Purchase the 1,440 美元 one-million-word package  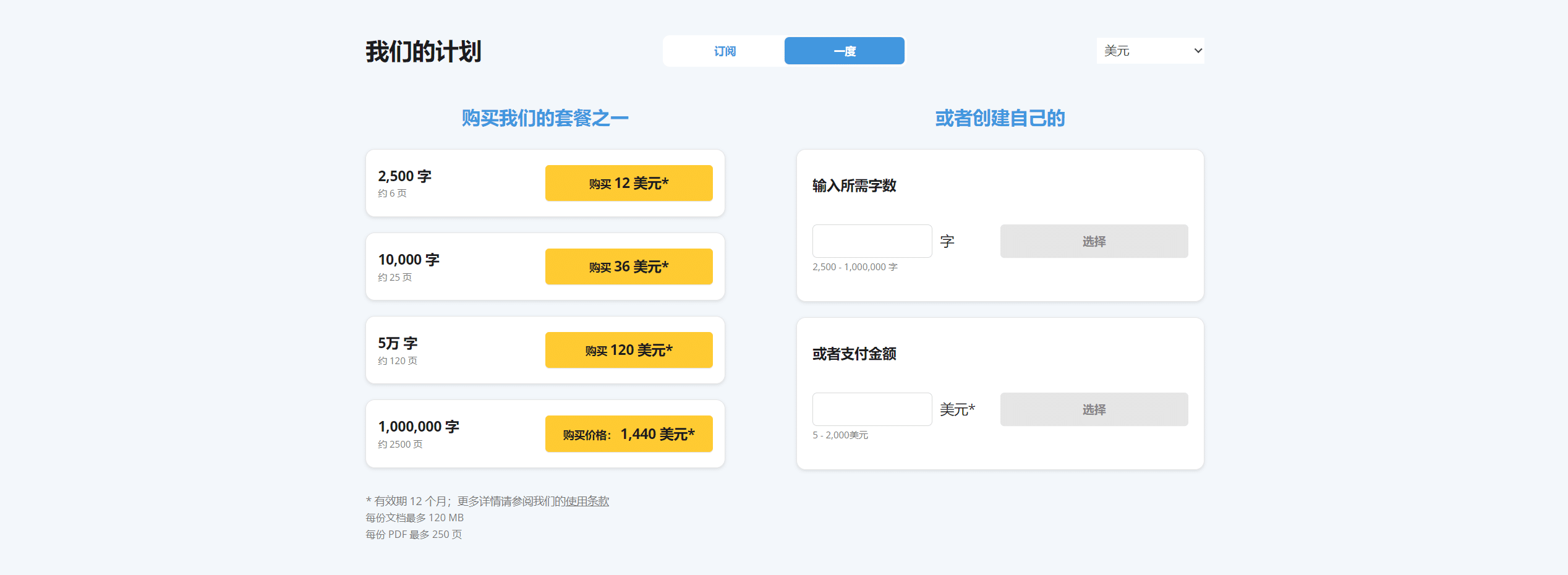628,434
